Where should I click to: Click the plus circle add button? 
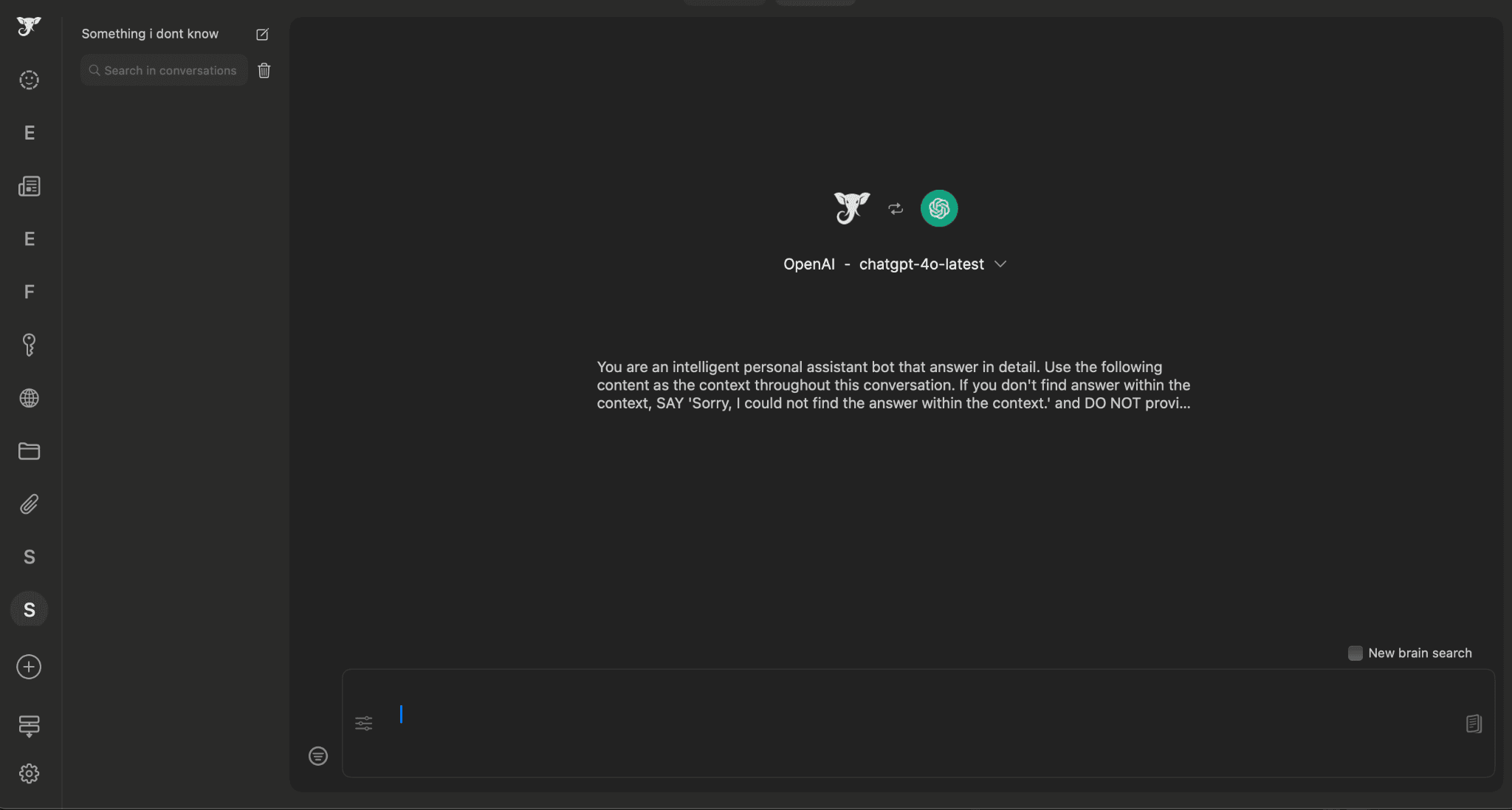coord(29,667)
